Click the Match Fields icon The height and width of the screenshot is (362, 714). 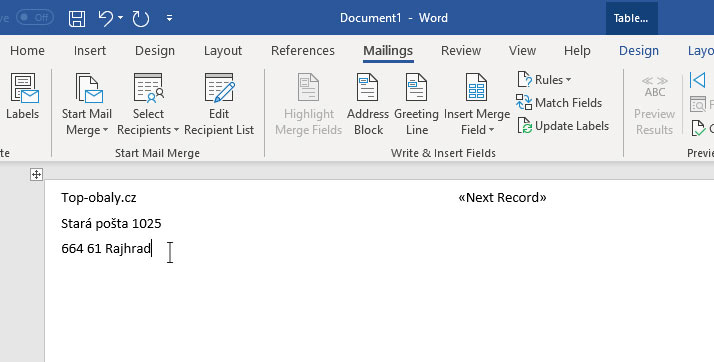tap(524, 102)
